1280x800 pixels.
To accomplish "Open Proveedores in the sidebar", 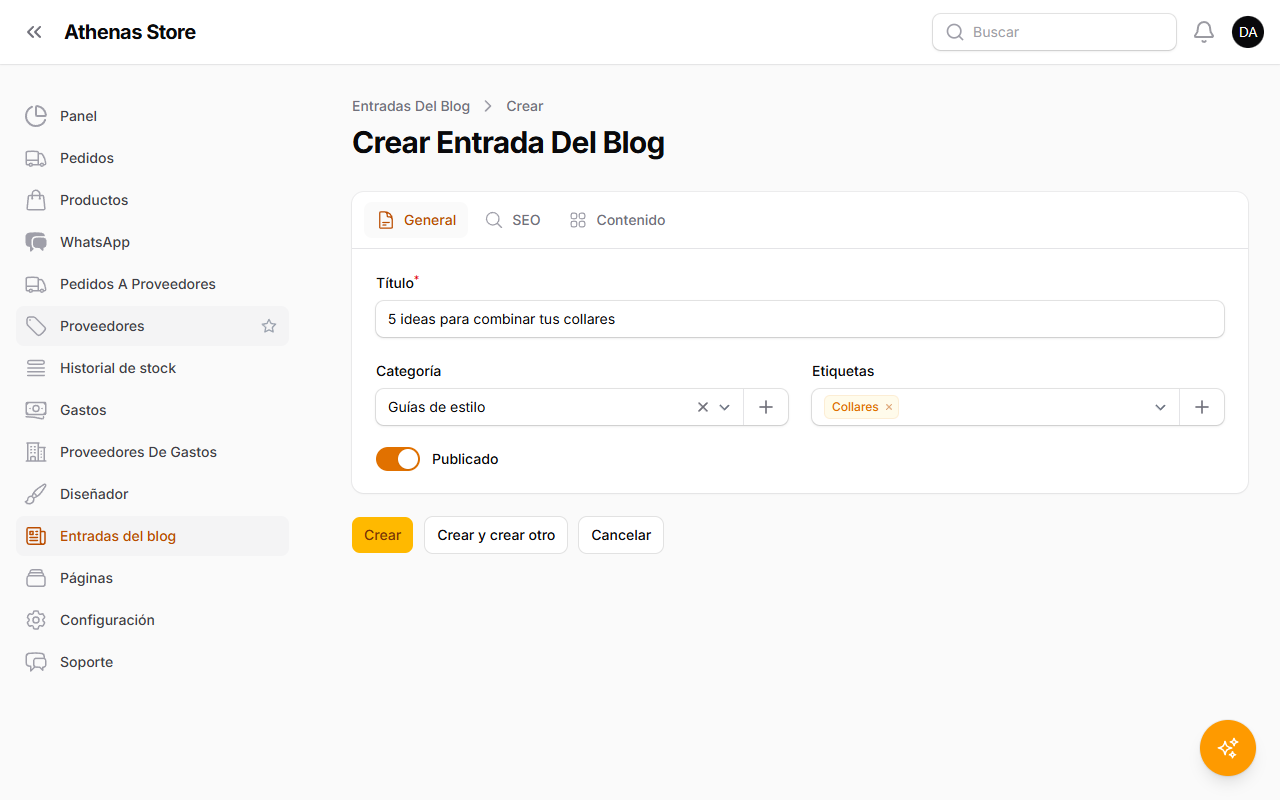I will point(152,326).
